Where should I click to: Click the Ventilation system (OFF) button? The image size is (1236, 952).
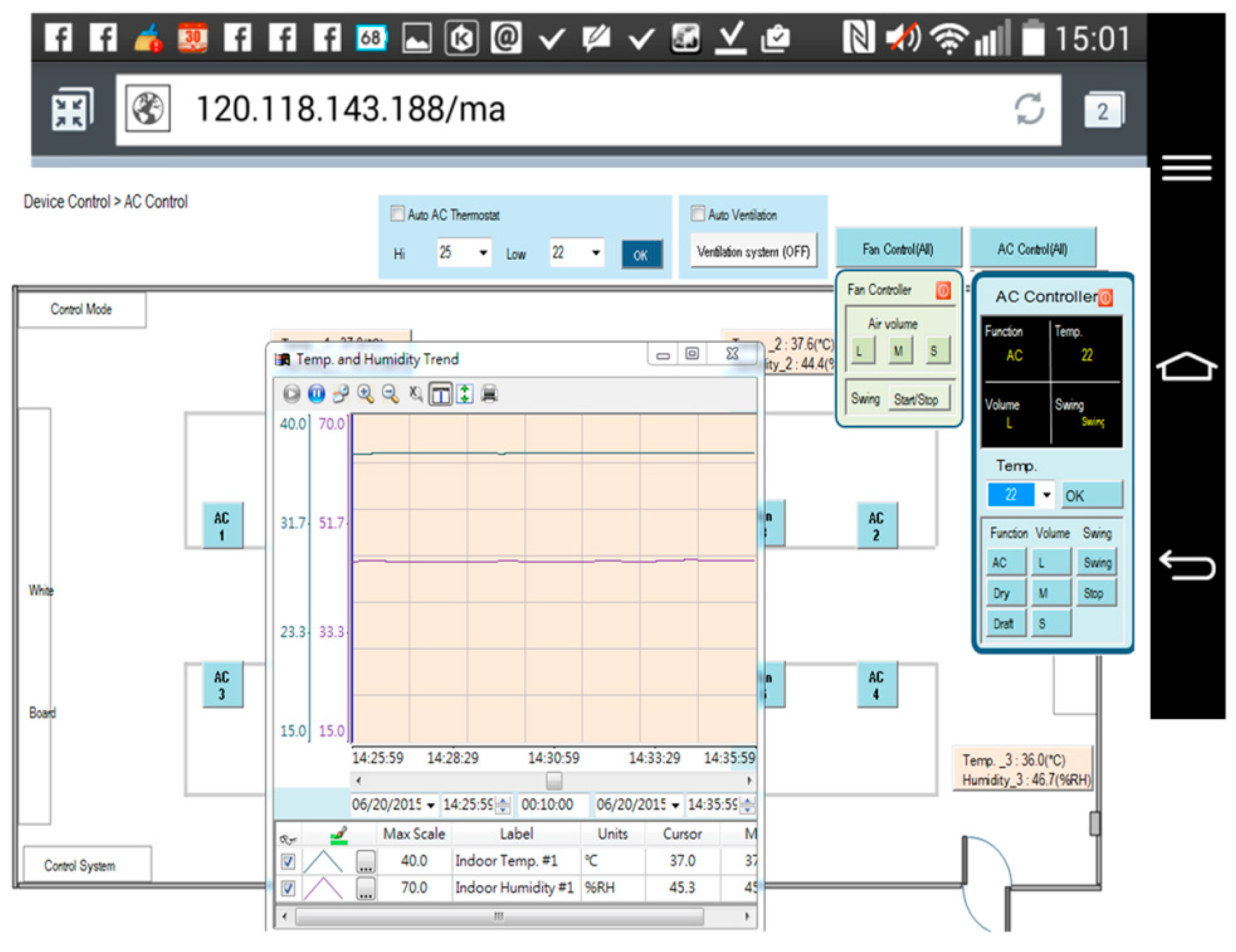[x=753, y=252]
